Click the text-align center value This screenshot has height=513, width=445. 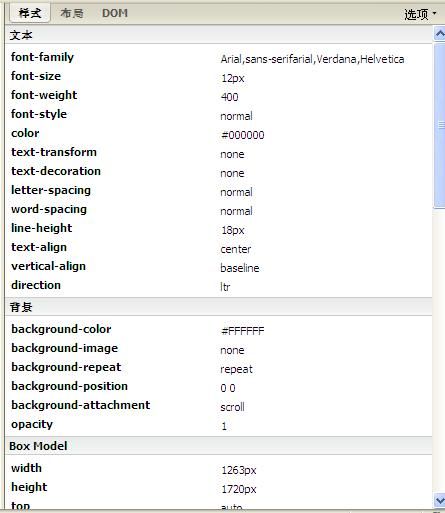coord(236,249)
